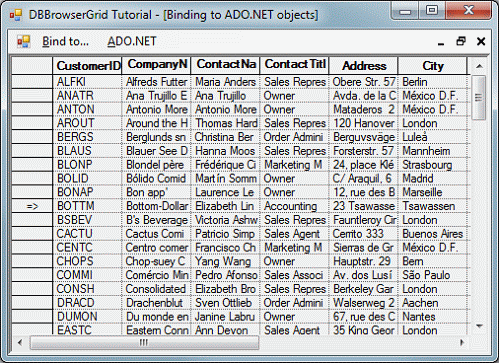Click the CustomerID column header
Image resolution: width=499 pixels, height=363 pixels.
(87, 66)
